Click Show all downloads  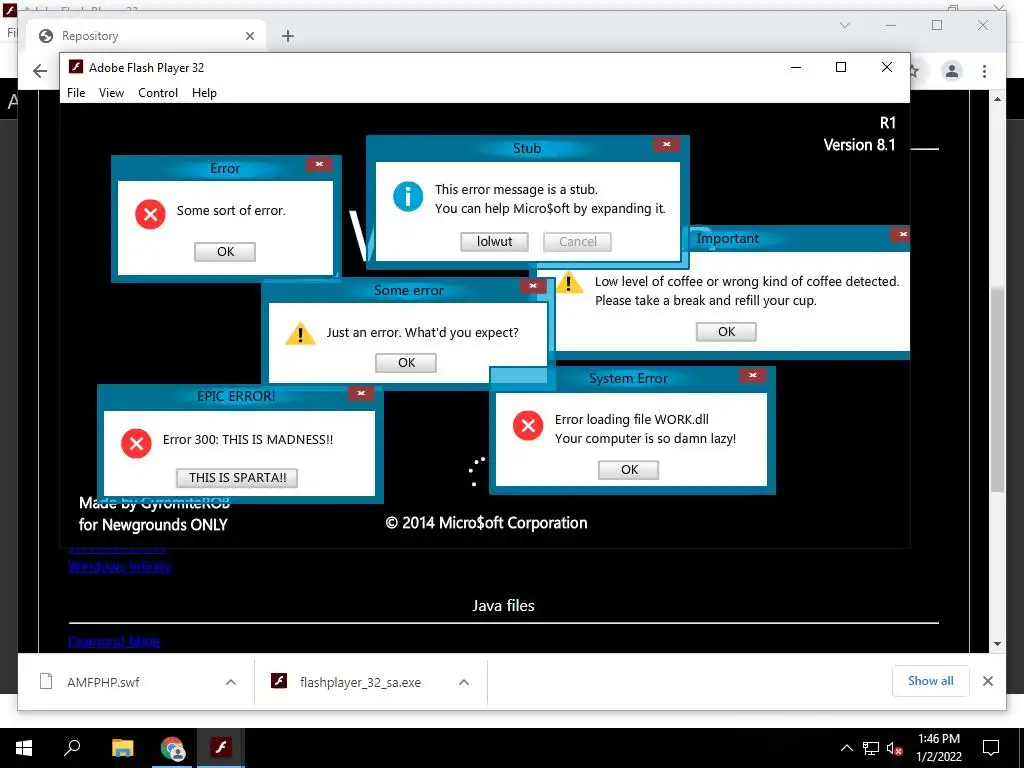[930, 681]
